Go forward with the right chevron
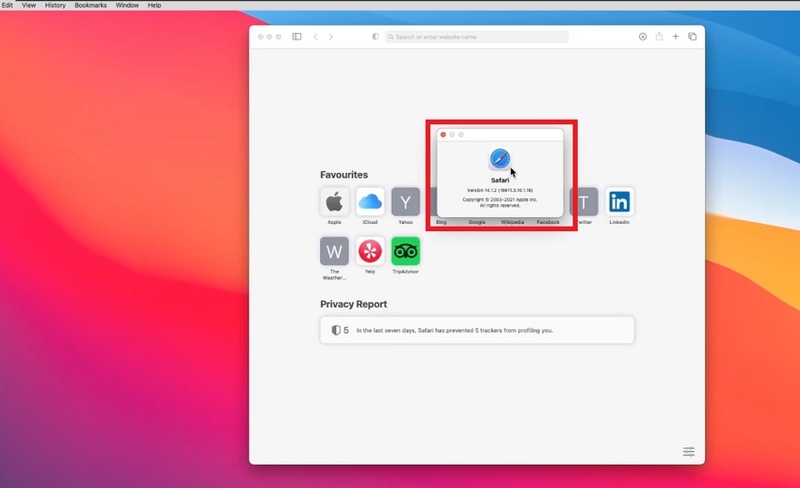Image resolution: width=800 pixels, height=488 pixels. [331, 37]
